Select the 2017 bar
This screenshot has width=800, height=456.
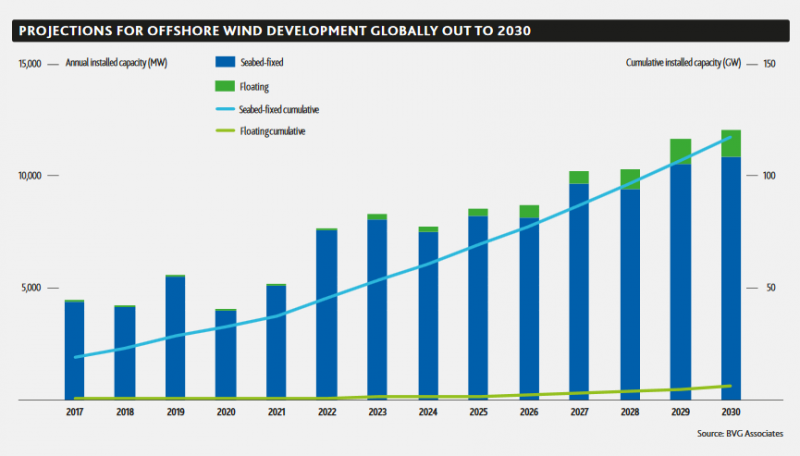tap(74, 350)
